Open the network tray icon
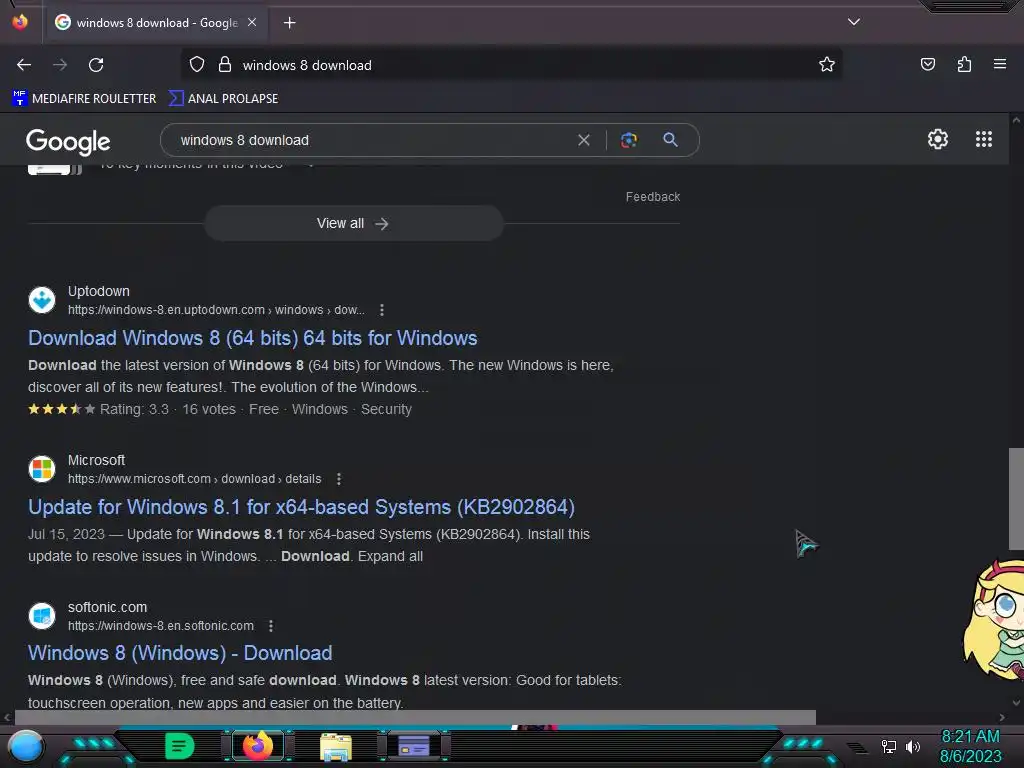Screen dimensions: 1024x768 pos(889,746)
